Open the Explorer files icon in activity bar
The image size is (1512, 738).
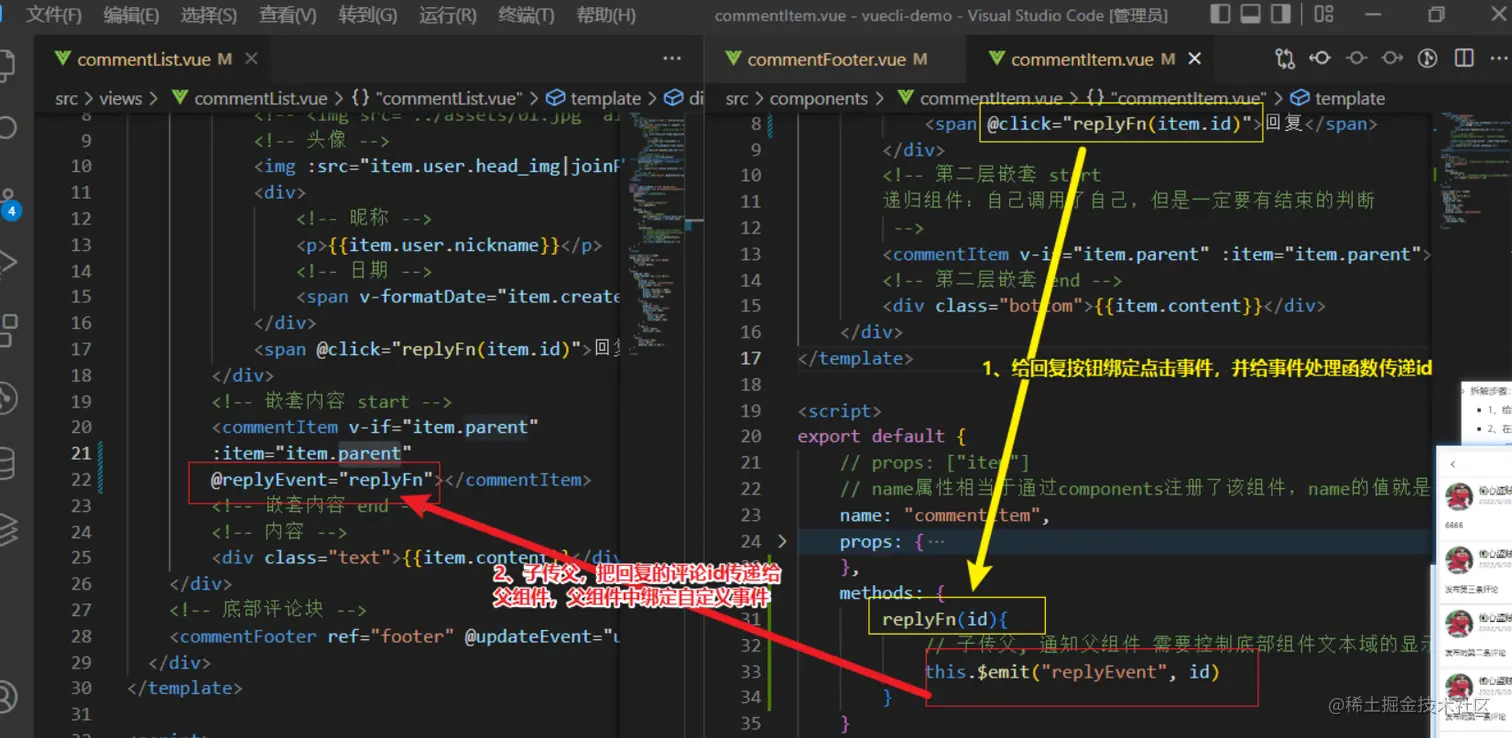8,66
